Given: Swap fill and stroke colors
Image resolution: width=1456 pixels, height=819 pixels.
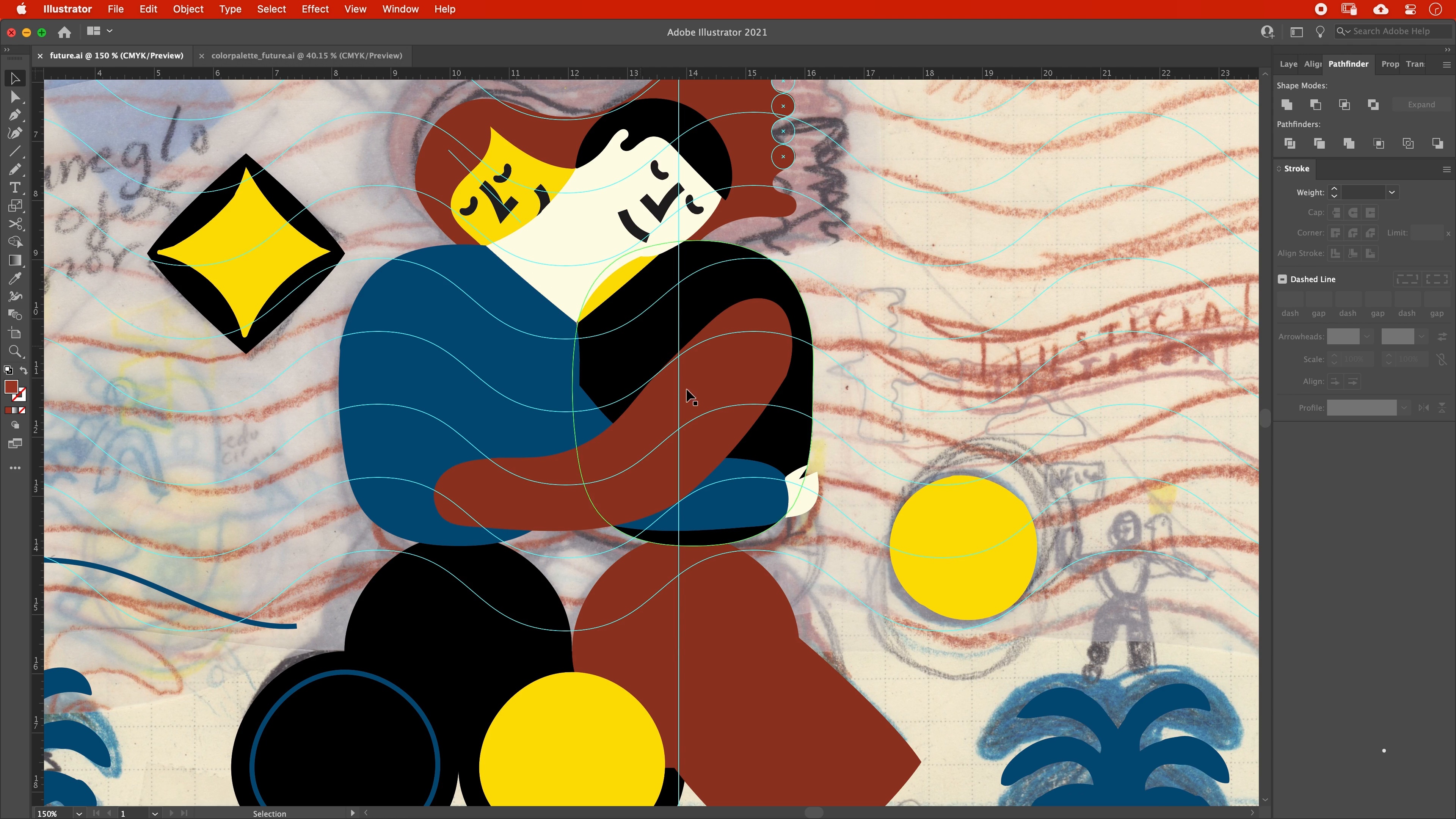Looking at the screenshot, I should coord(24,370).
